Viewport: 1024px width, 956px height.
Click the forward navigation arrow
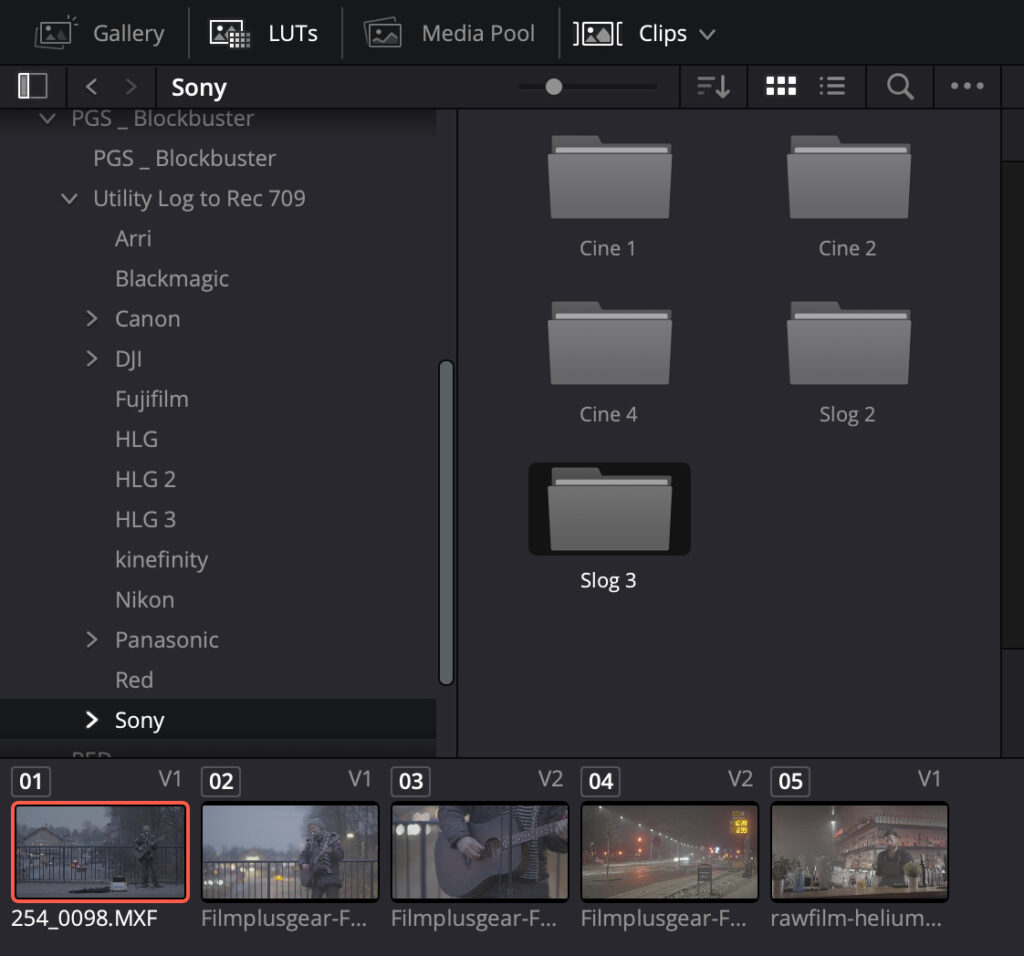tap(130, 87)
